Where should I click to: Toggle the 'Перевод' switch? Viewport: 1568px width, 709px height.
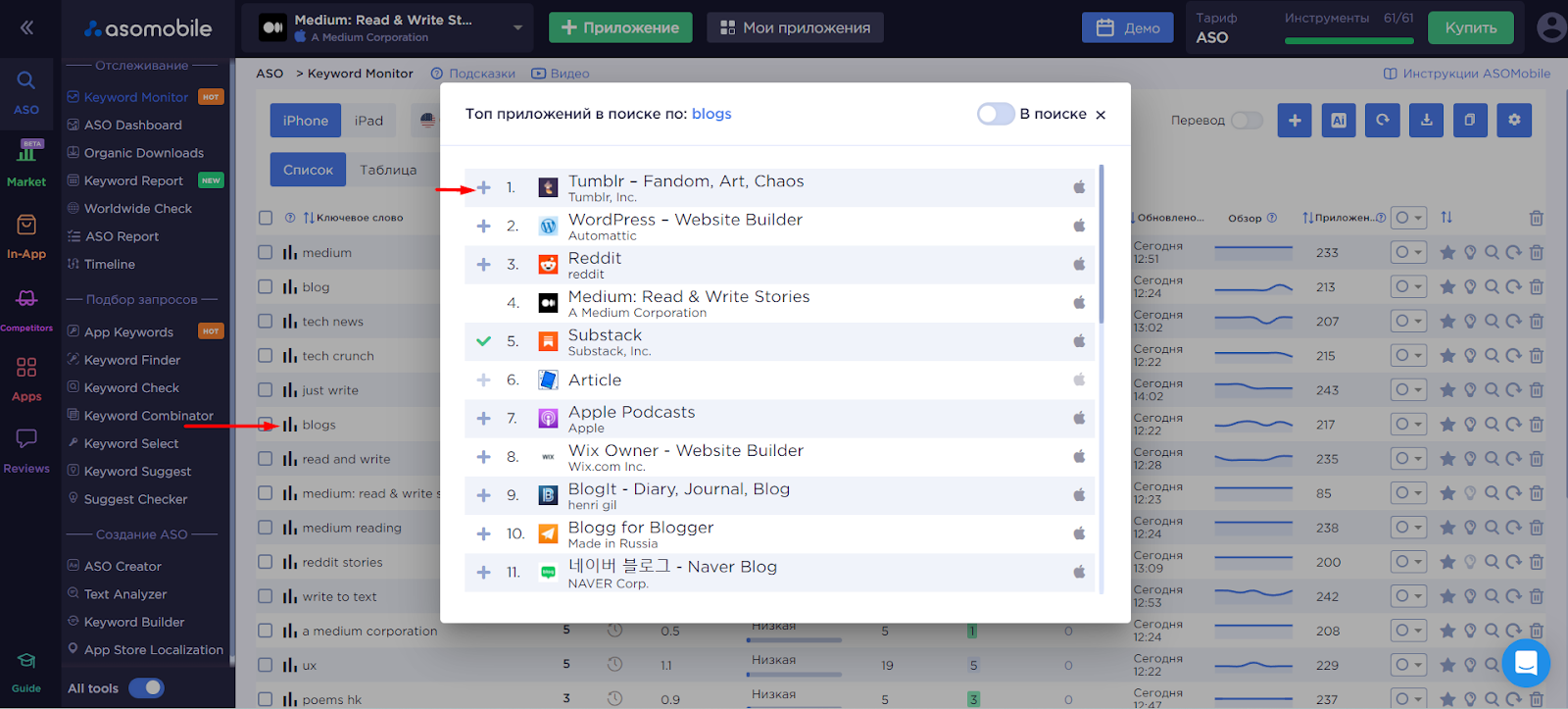point(1247,120)
